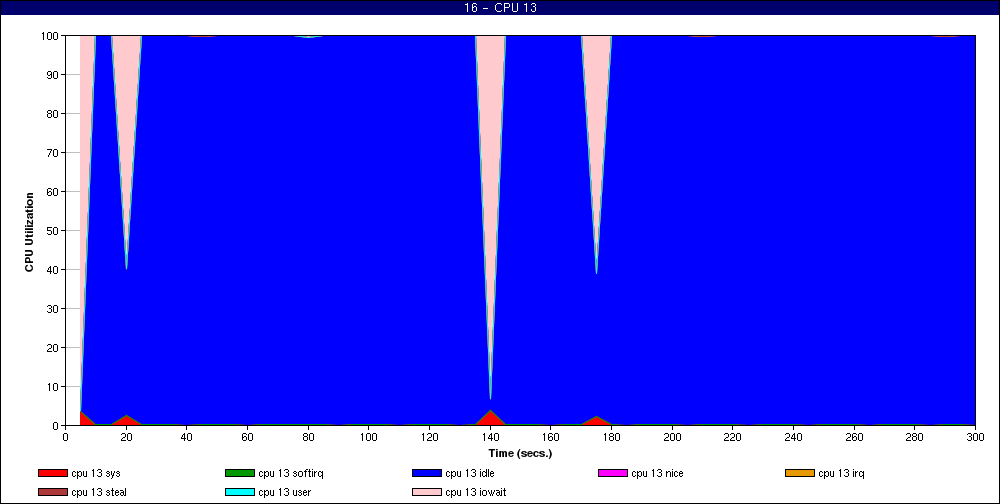
Task: Click the blue cpu 13 idle legend swatch
Action: (427, 473)
